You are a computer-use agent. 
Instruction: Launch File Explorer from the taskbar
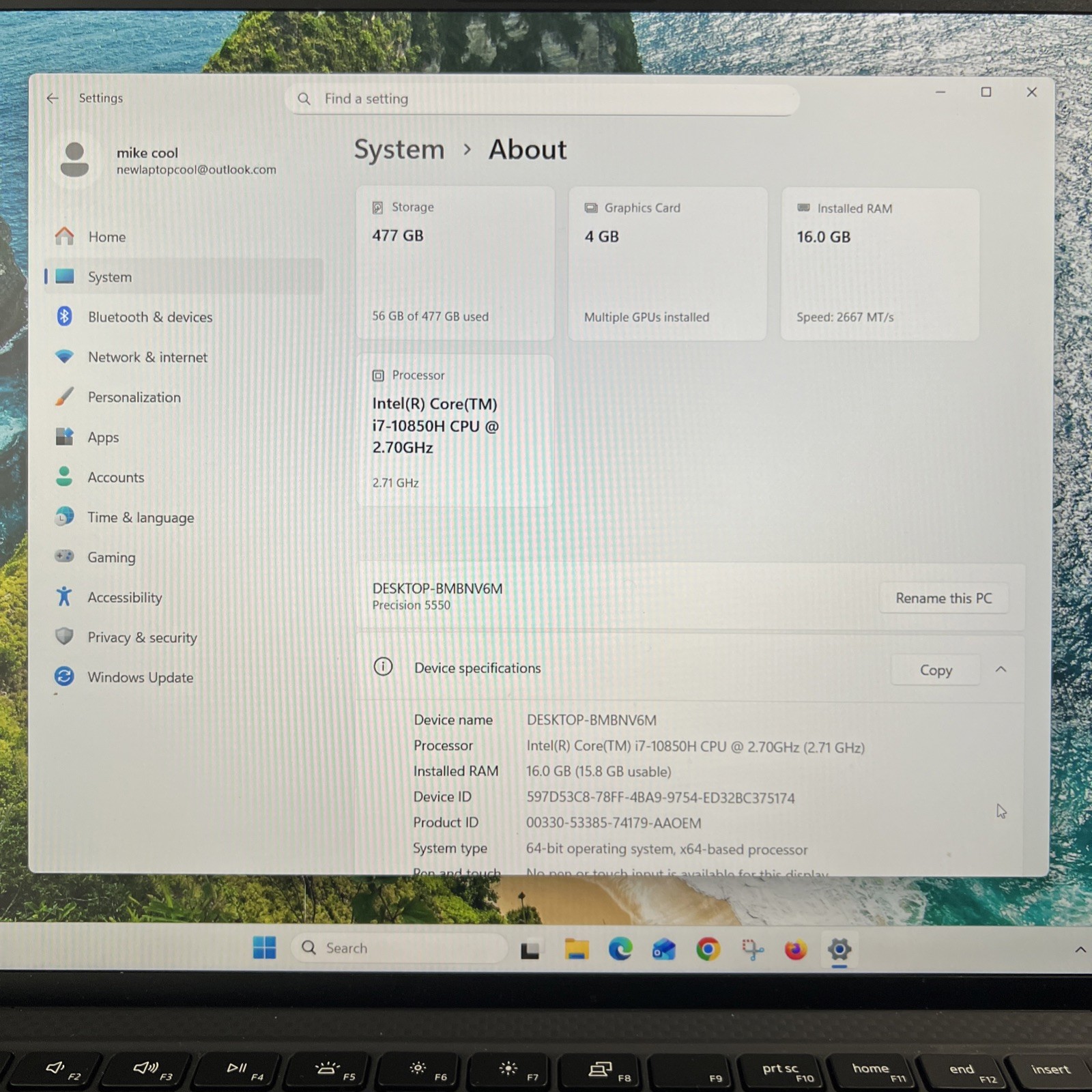coord(576,949)
